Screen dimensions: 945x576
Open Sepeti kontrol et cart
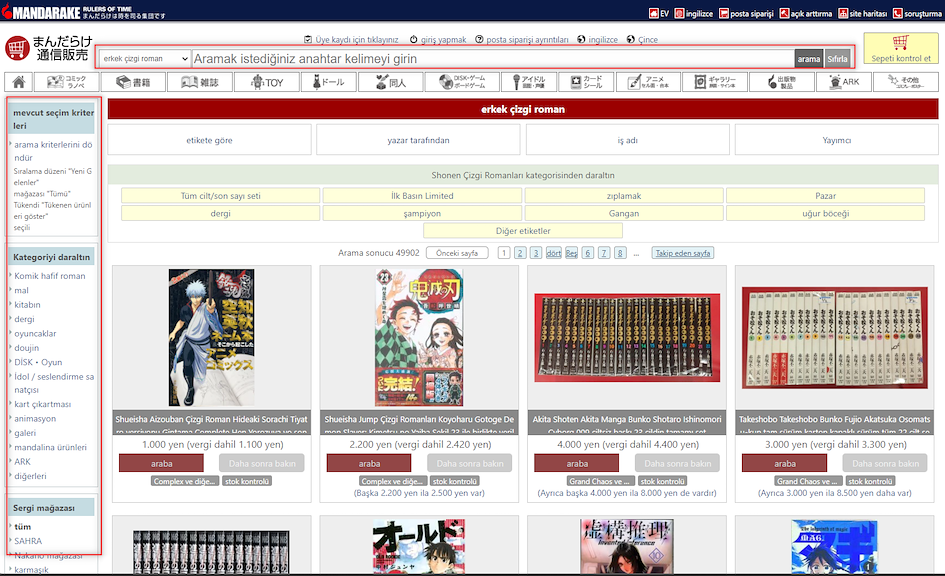(900, 48)
